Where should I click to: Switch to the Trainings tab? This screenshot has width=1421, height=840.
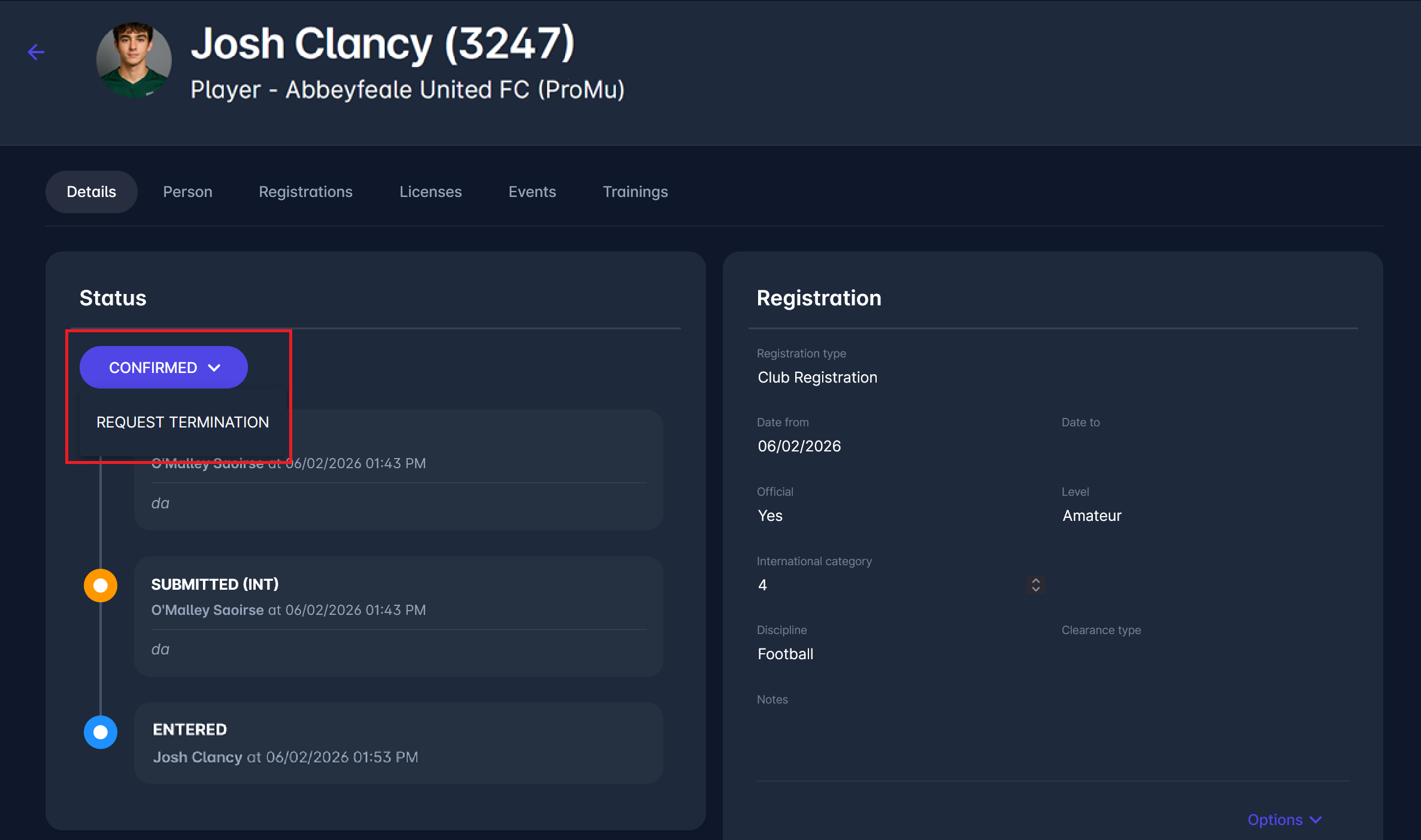[x=635, y=192]
